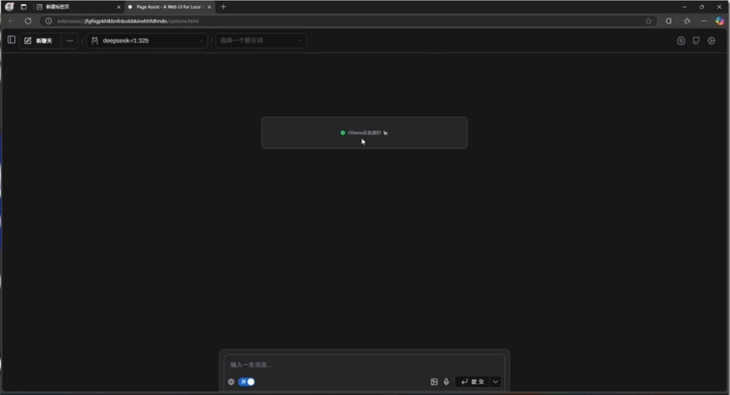Image resolution: width=730 pixels, height=395 pixels.
Task: Open the settings gear icon in header
Action: pyautogui.click(x=711, y=41)
